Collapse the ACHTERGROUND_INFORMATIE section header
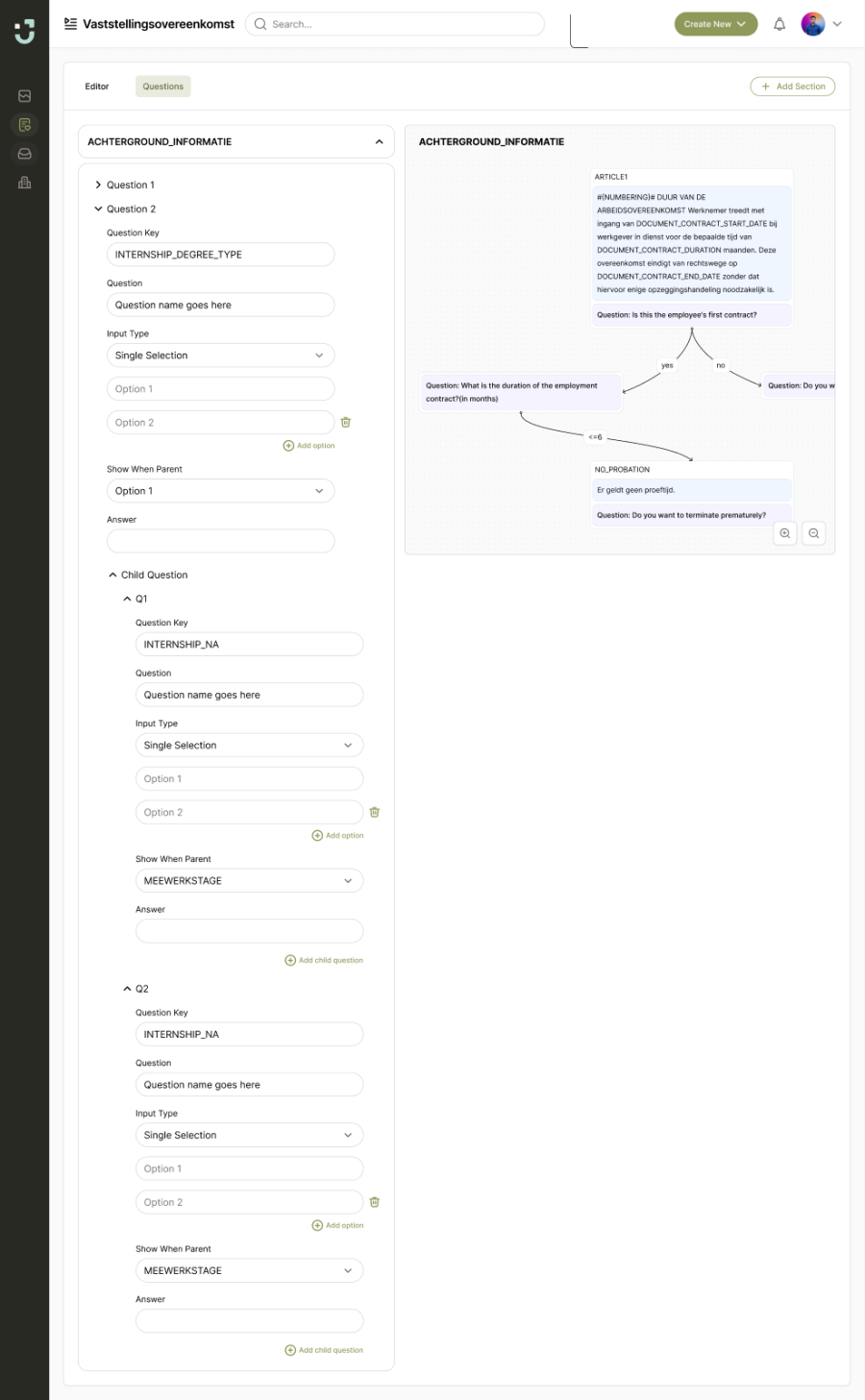The image size is (865, 1400). pyautogui.click(x=236, y=141)
